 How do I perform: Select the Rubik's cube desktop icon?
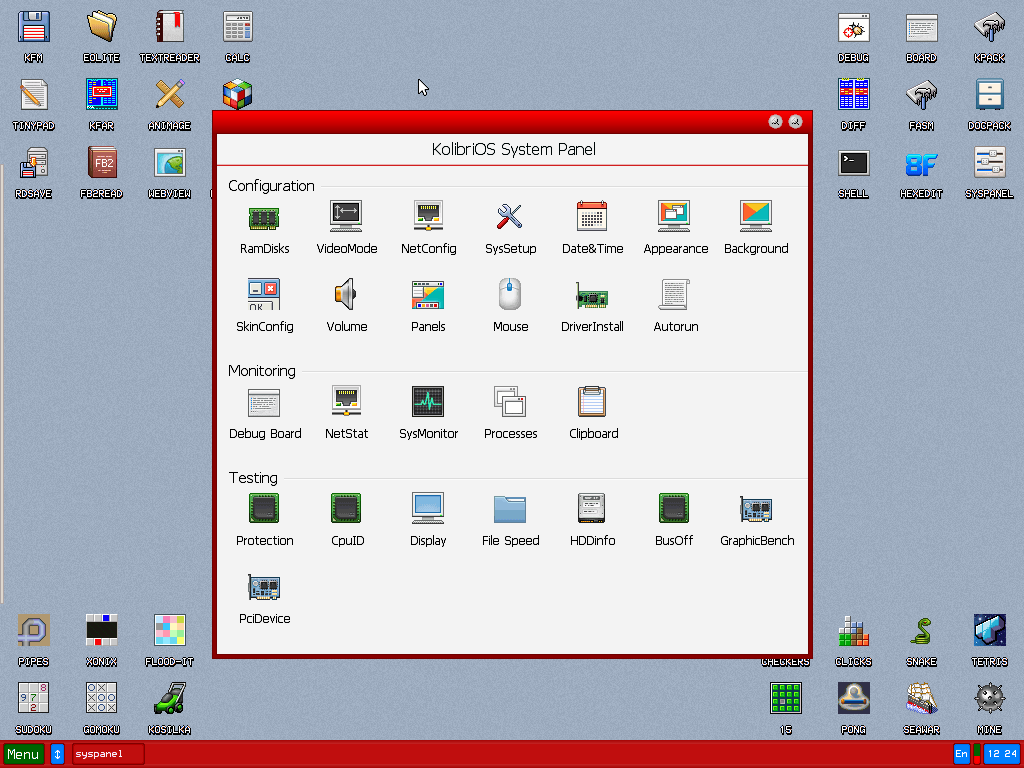pos(237,95)
